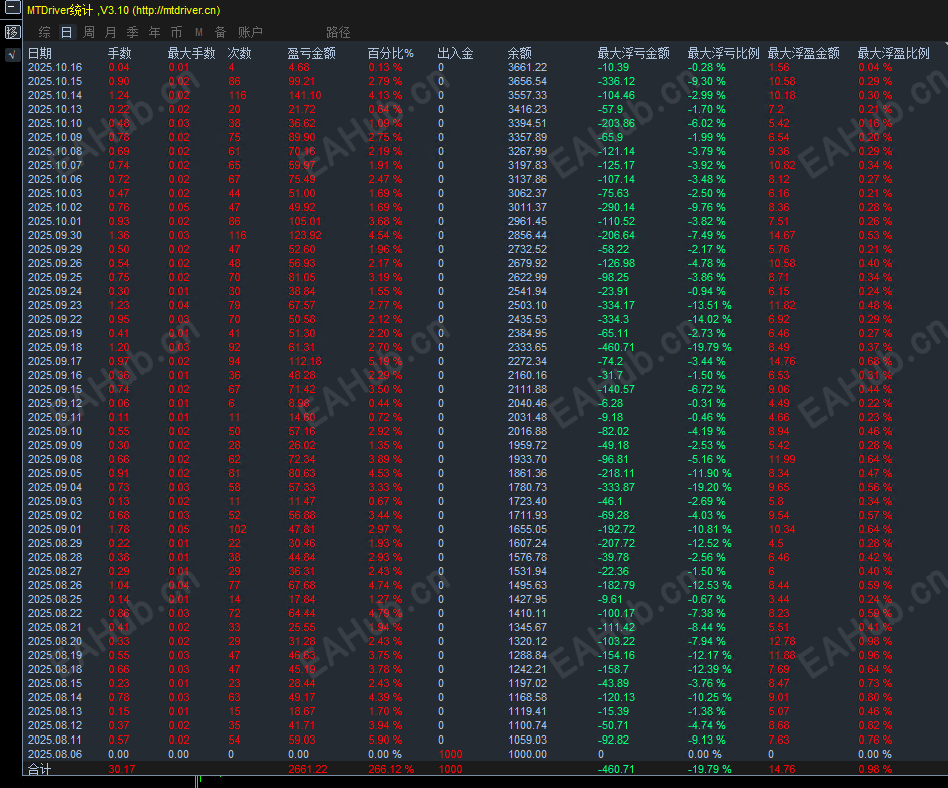Click the 盈亏金额 column header
The image size is (948, 788).
pyautogui.click(x=311, y=53)
